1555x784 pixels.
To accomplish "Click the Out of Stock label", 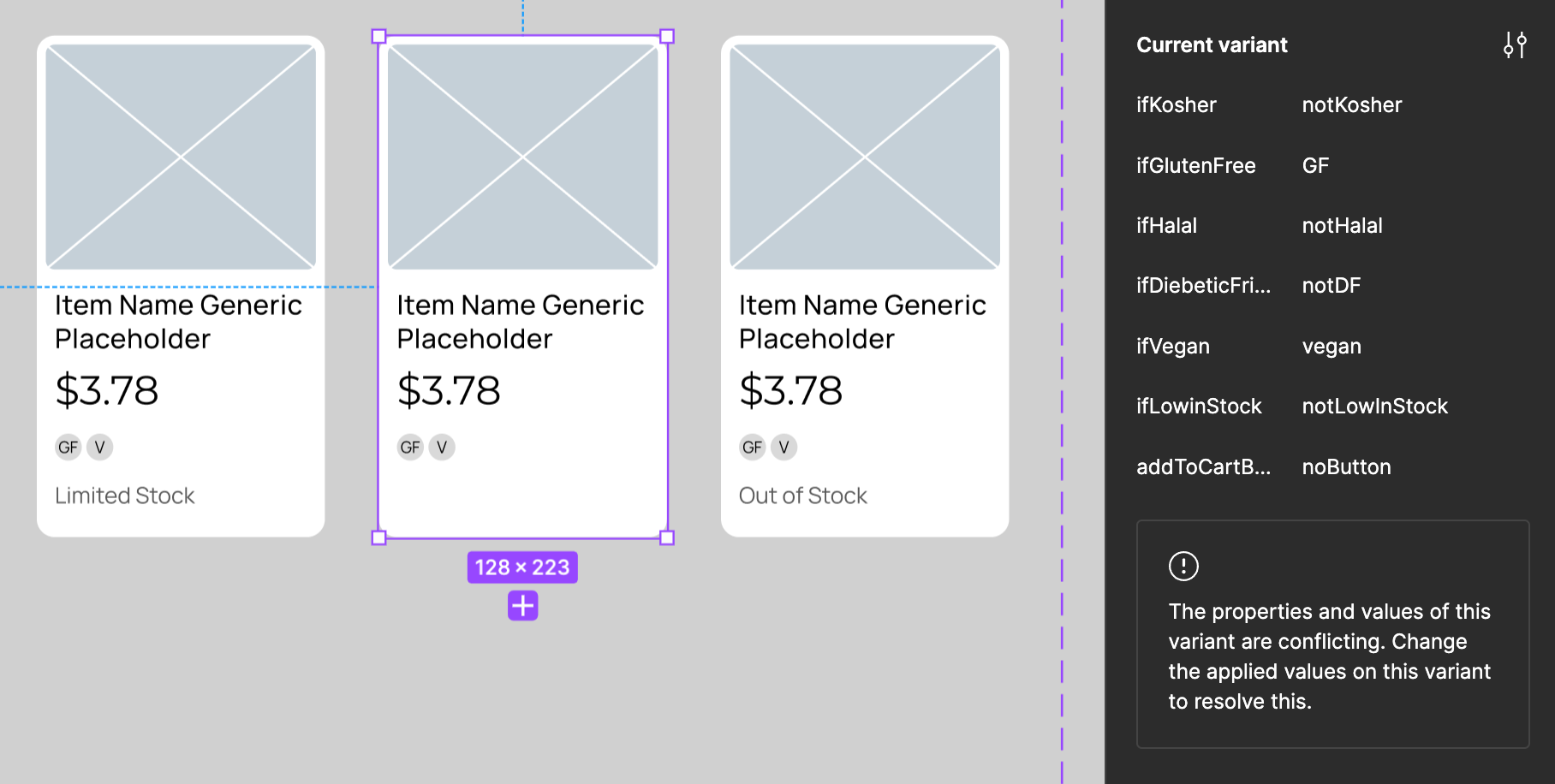I will pos(803,496).
